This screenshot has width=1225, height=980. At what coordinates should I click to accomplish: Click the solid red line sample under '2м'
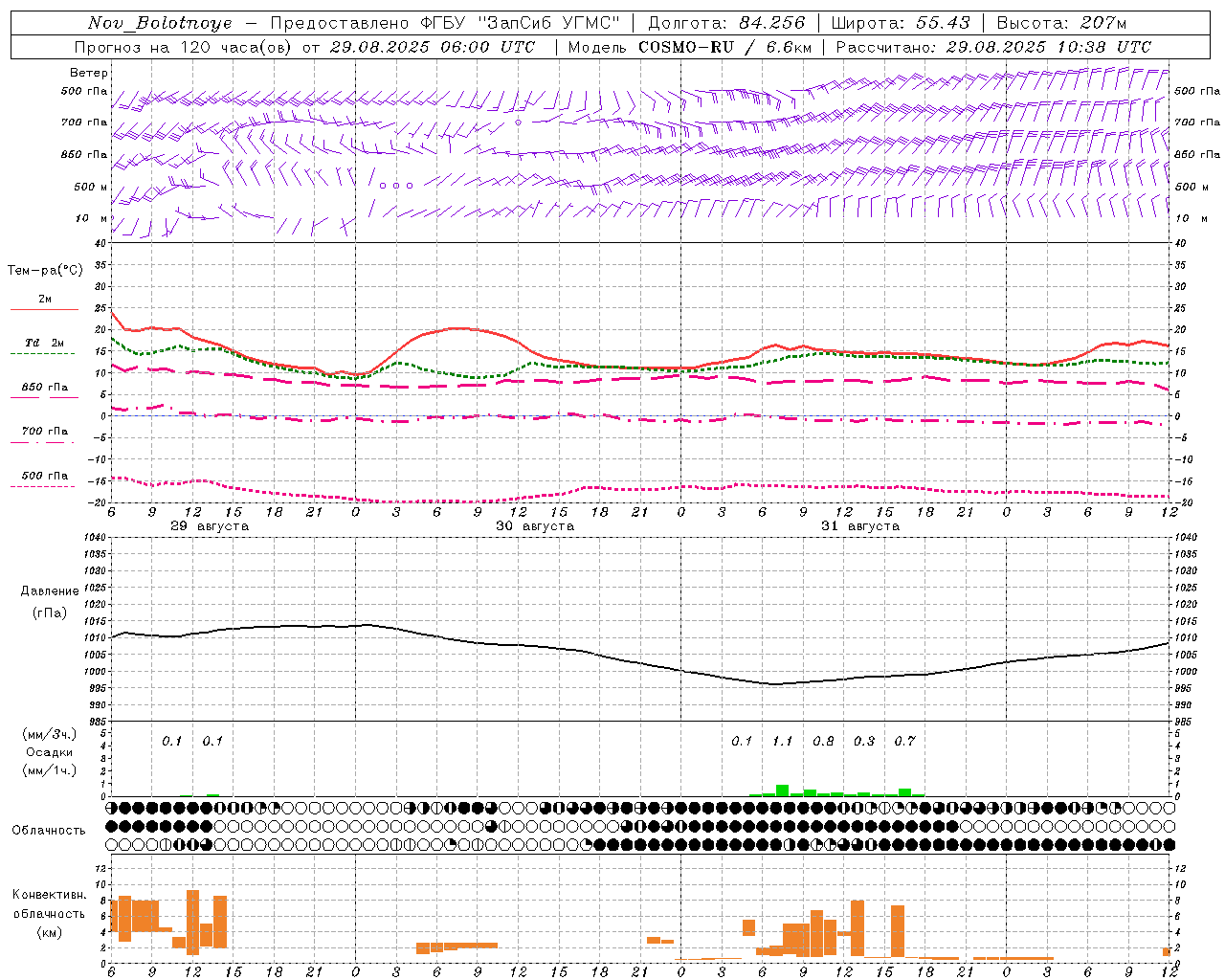point(44,309)
